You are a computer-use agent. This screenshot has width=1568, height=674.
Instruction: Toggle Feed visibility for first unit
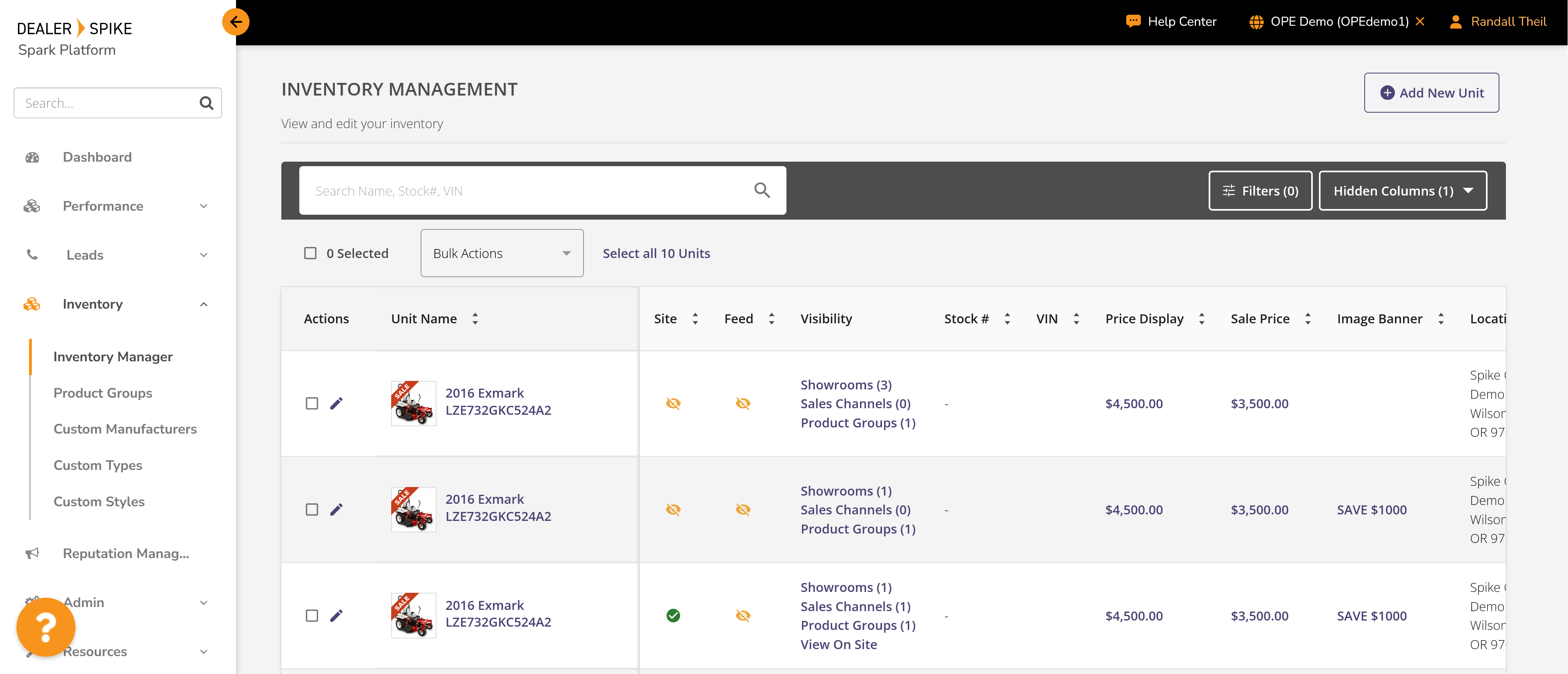(x=743, y=403)
